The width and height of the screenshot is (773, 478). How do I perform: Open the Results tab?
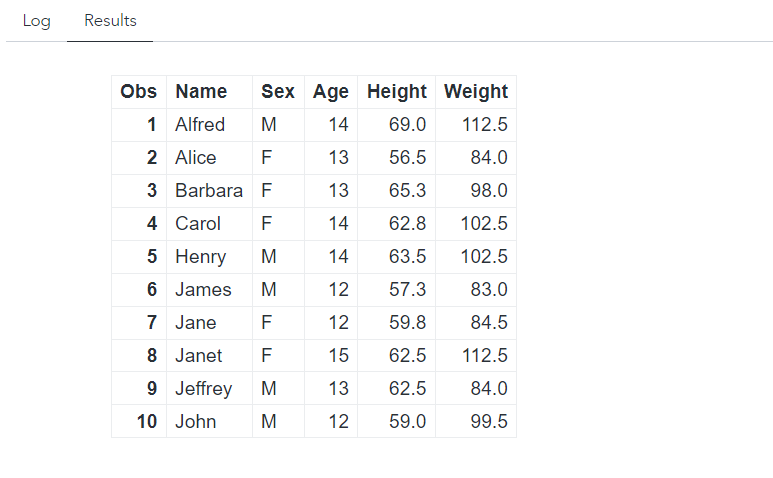pyautogui.click(x=110, y=21)
